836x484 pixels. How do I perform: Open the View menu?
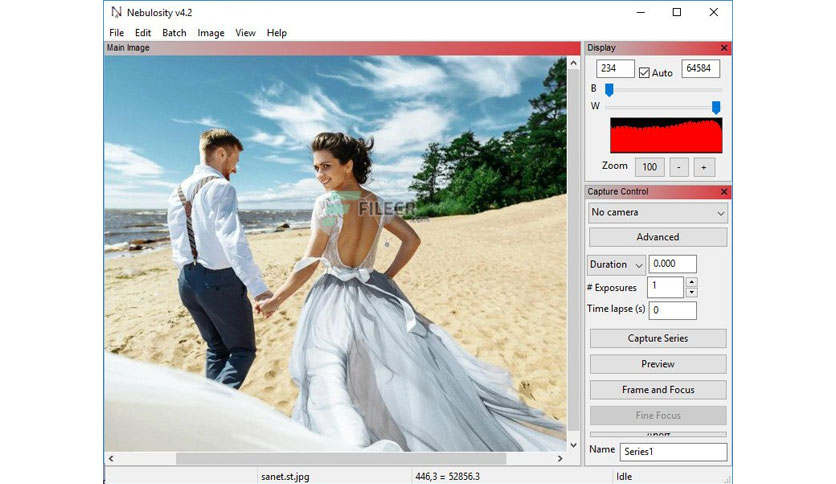coord(245,33)
